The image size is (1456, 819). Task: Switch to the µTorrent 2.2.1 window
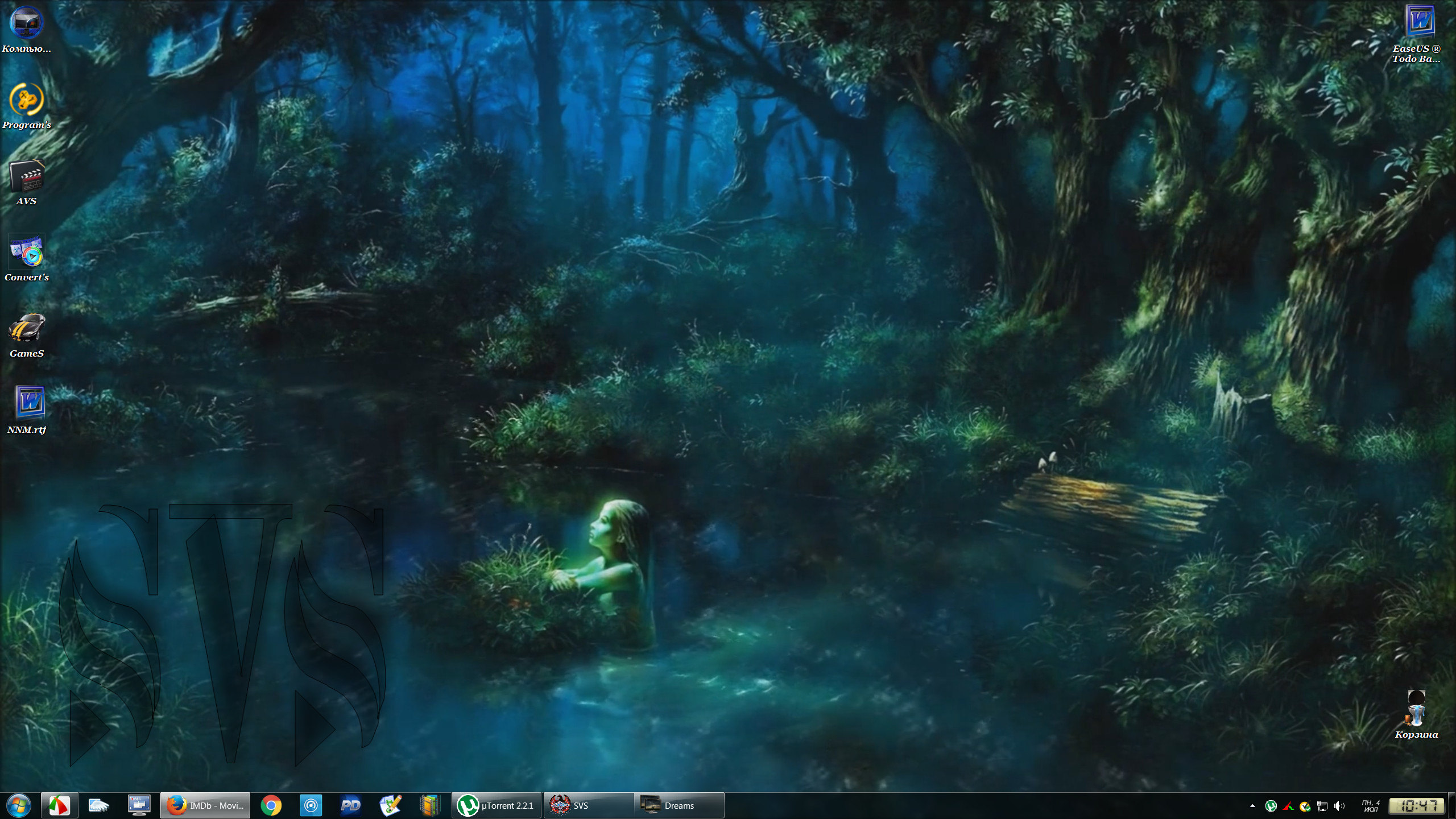[497, 805]
